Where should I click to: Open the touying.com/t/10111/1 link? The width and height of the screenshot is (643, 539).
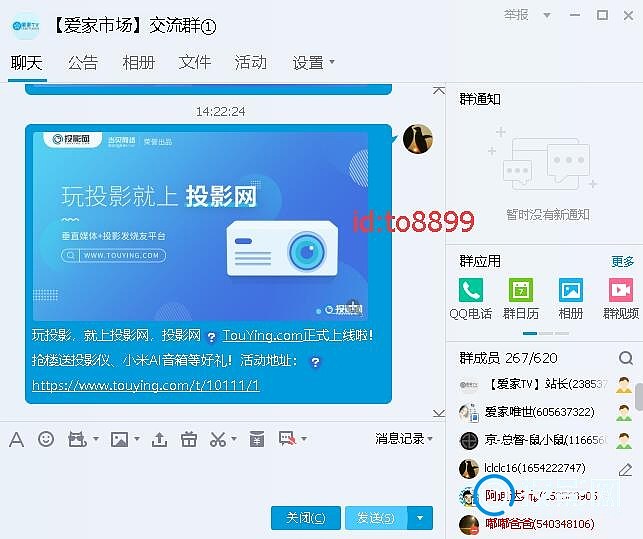146,385
